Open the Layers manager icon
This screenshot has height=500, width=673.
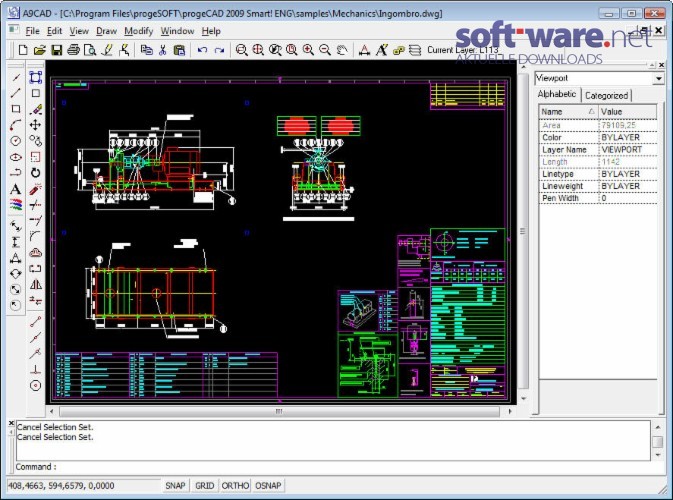click(x=415, y=50)
